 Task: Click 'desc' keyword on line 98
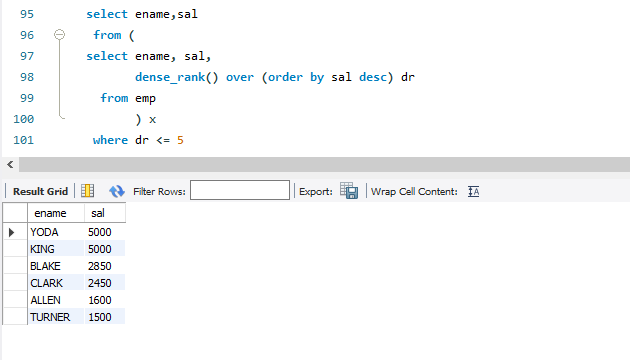(x=372, y=77)
